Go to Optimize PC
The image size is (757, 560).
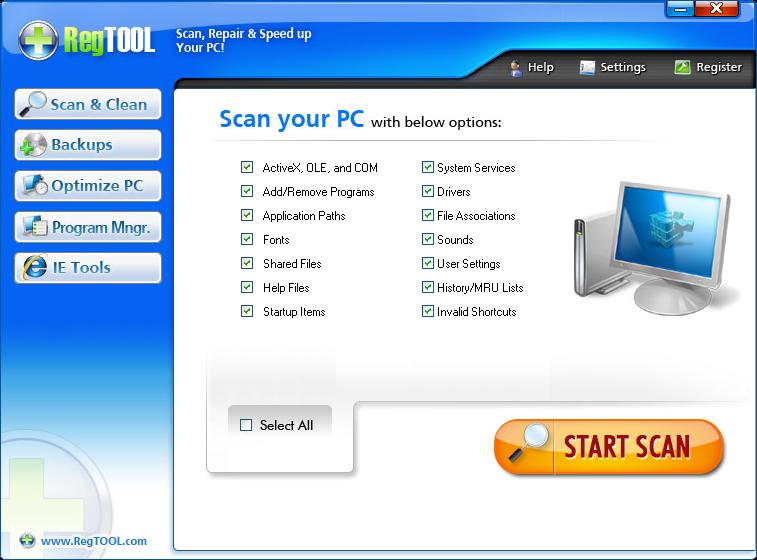(88, 186)
